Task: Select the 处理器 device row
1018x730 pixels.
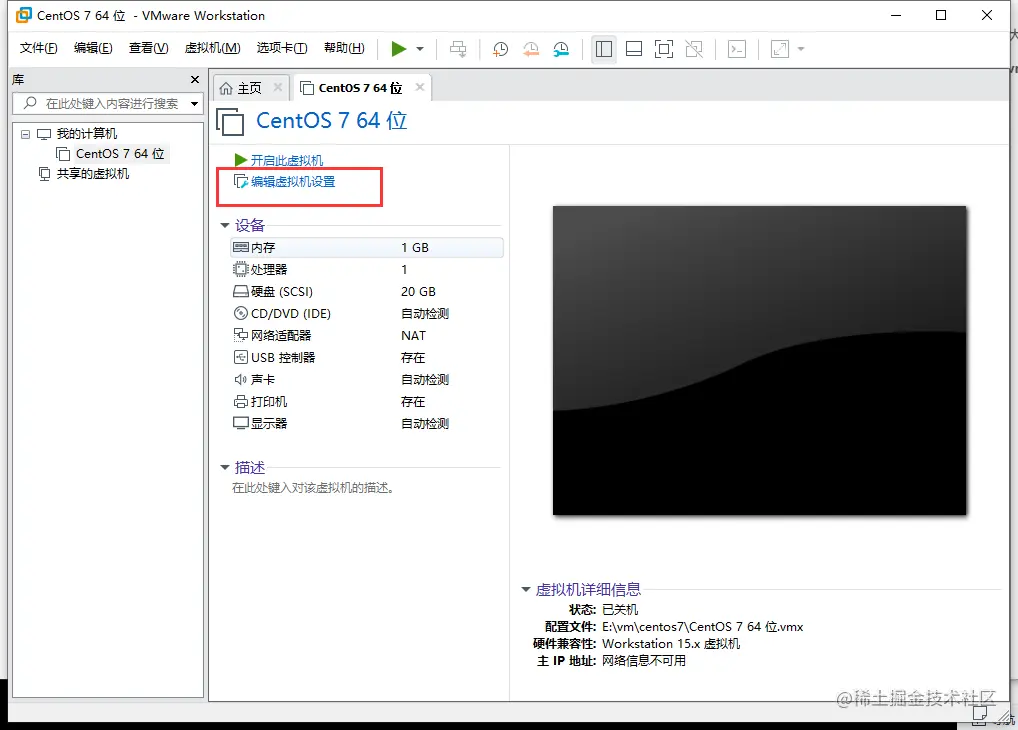Action: point(367,270)
